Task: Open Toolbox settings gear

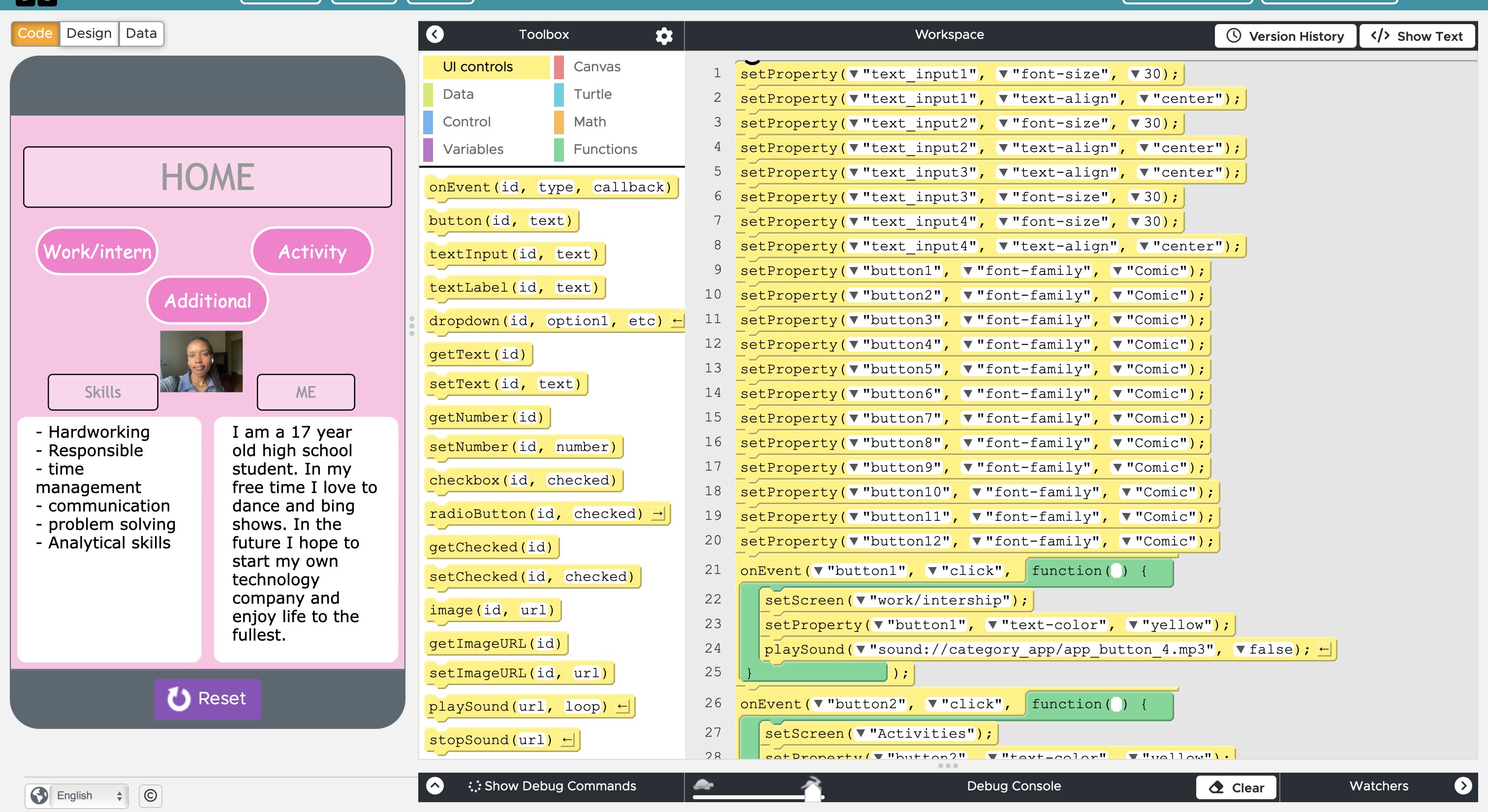Action: click(x=664, y=36)
